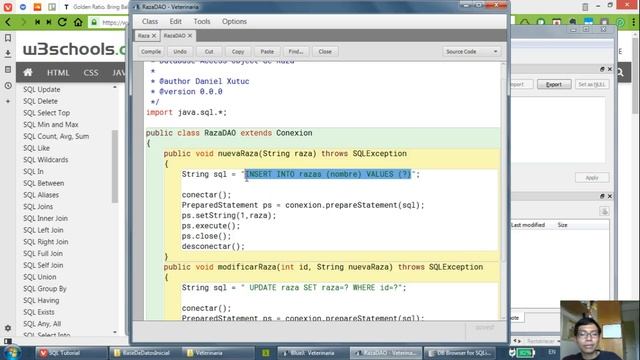Add a web panel with the plus icon
This screenshot has width=640, height=360.
click(x=8, y=101)
